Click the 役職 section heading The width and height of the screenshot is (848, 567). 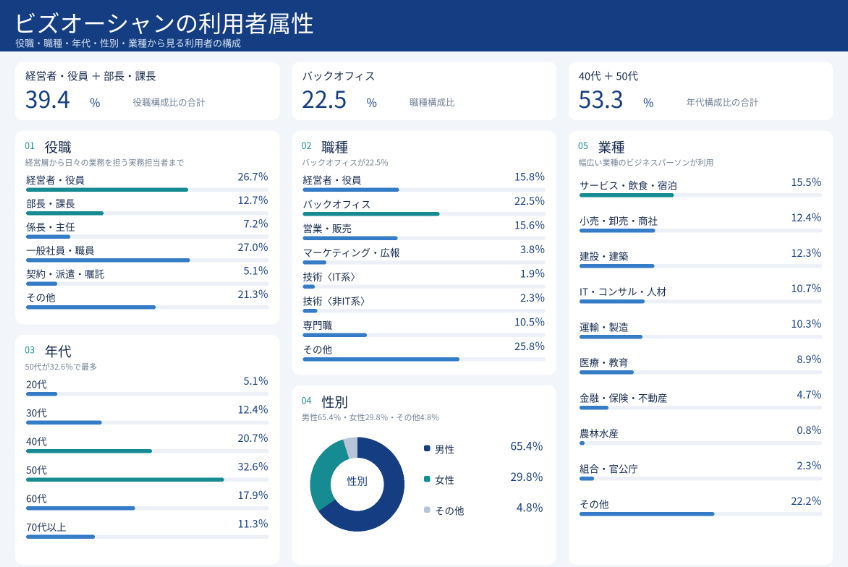58,147
